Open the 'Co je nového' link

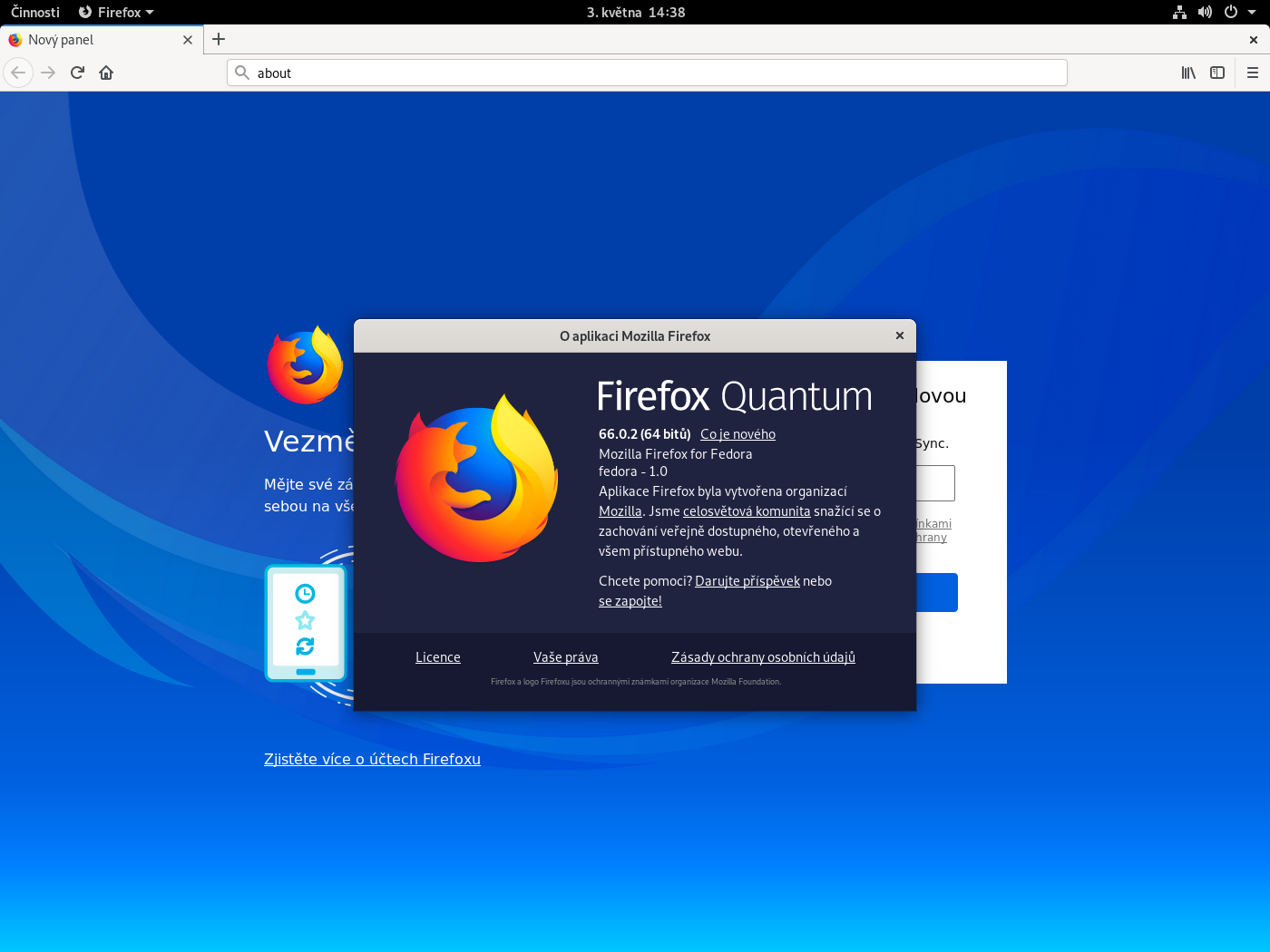(x=738, y=434)
